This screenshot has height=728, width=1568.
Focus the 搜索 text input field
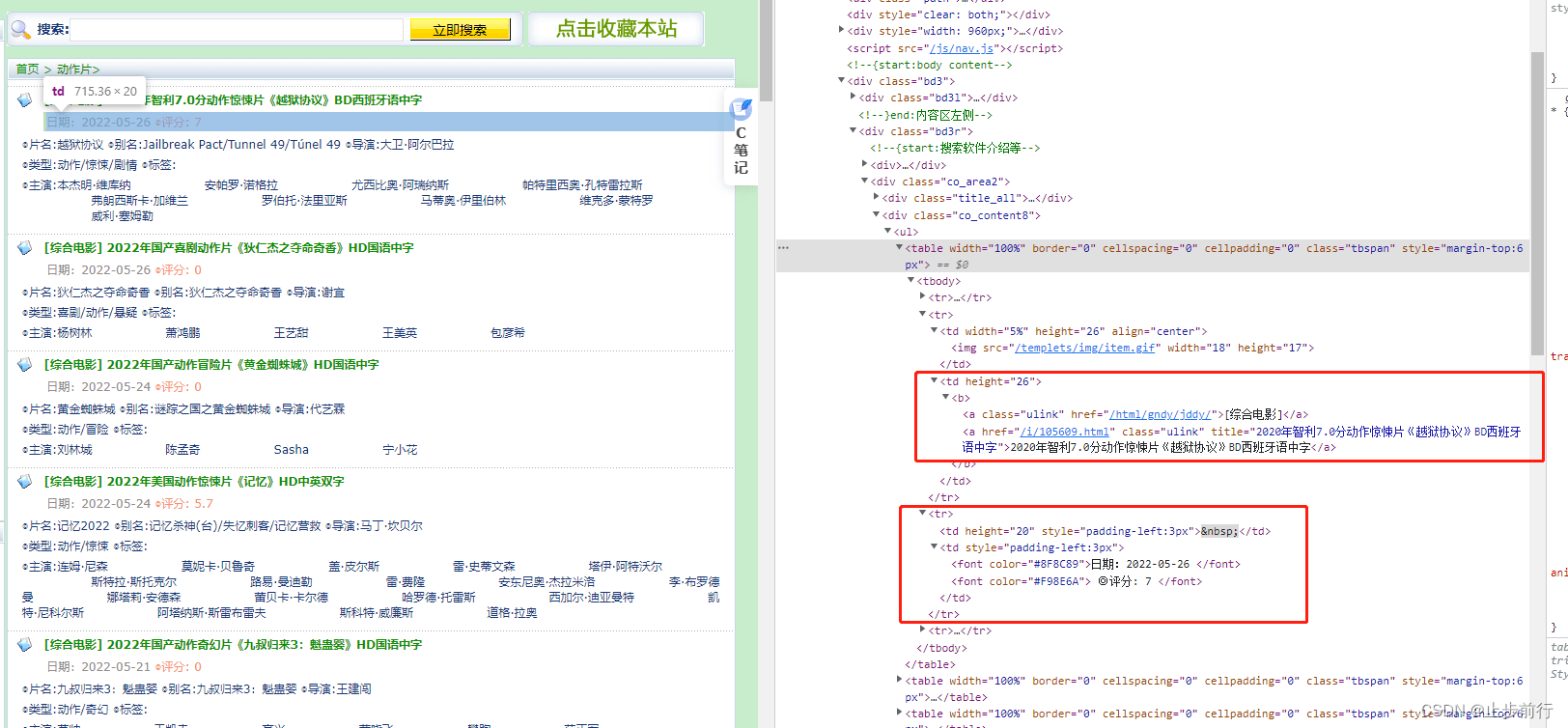[x=238, y=30]
